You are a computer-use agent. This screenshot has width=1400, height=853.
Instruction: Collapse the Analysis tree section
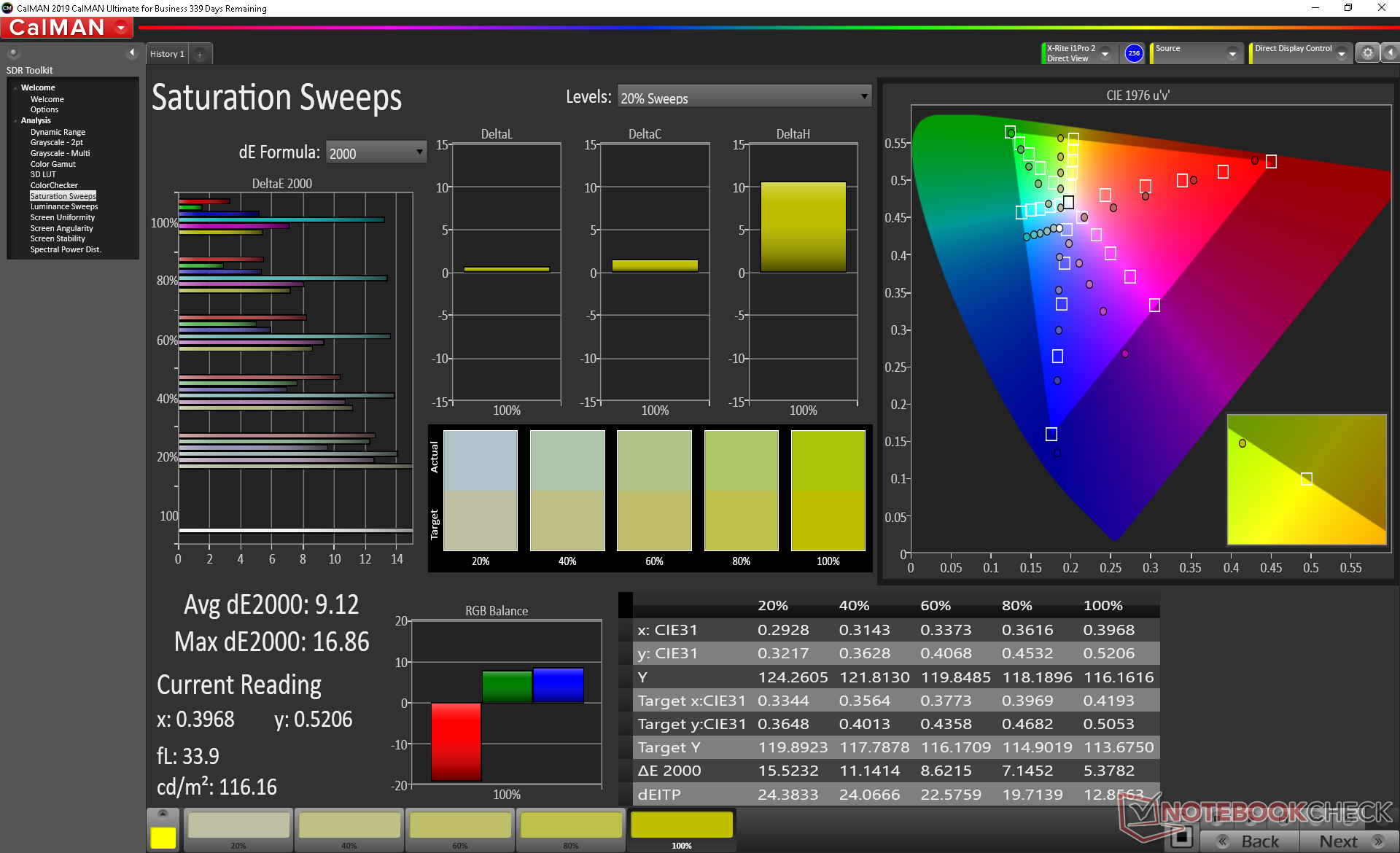coord(15,121)
